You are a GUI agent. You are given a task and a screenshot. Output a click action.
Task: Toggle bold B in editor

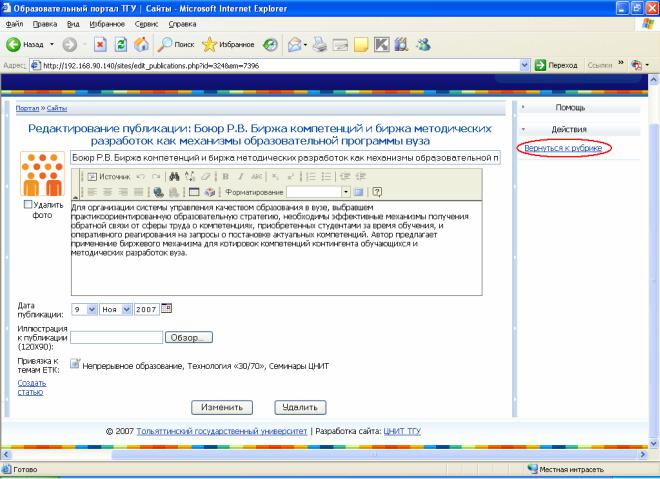point(226,177)
